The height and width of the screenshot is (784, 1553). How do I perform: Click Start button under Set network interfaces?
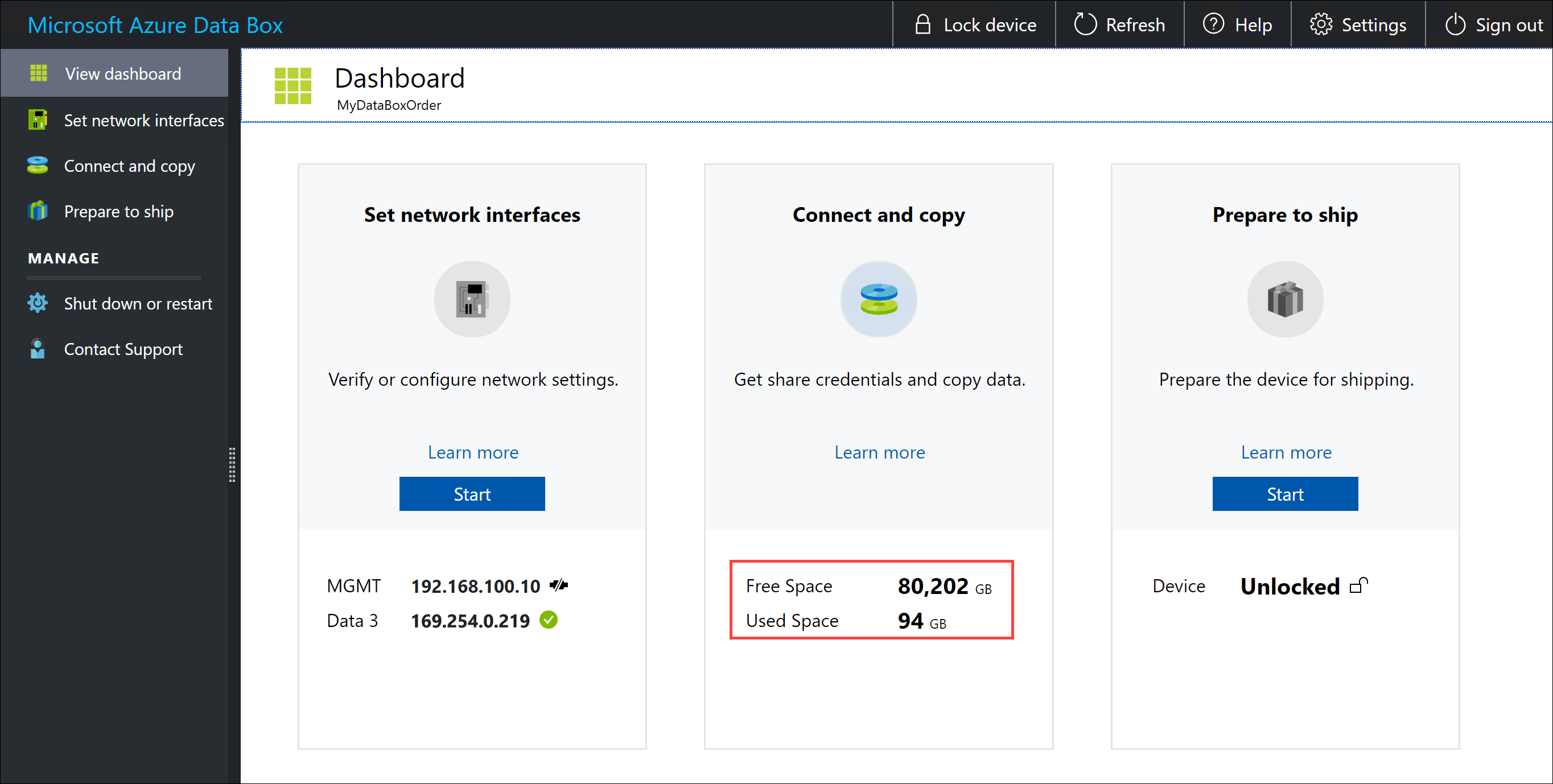470,493
